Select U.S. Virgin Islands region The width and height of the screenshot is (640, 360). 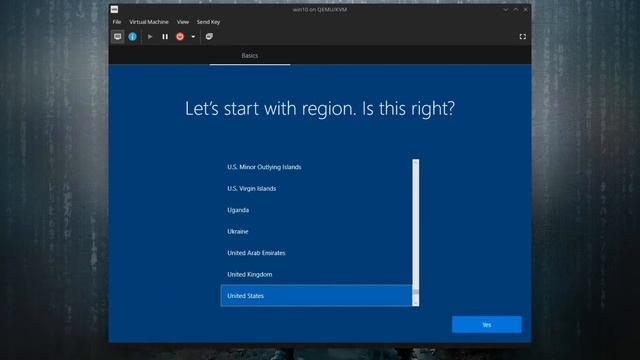(316, 189)
